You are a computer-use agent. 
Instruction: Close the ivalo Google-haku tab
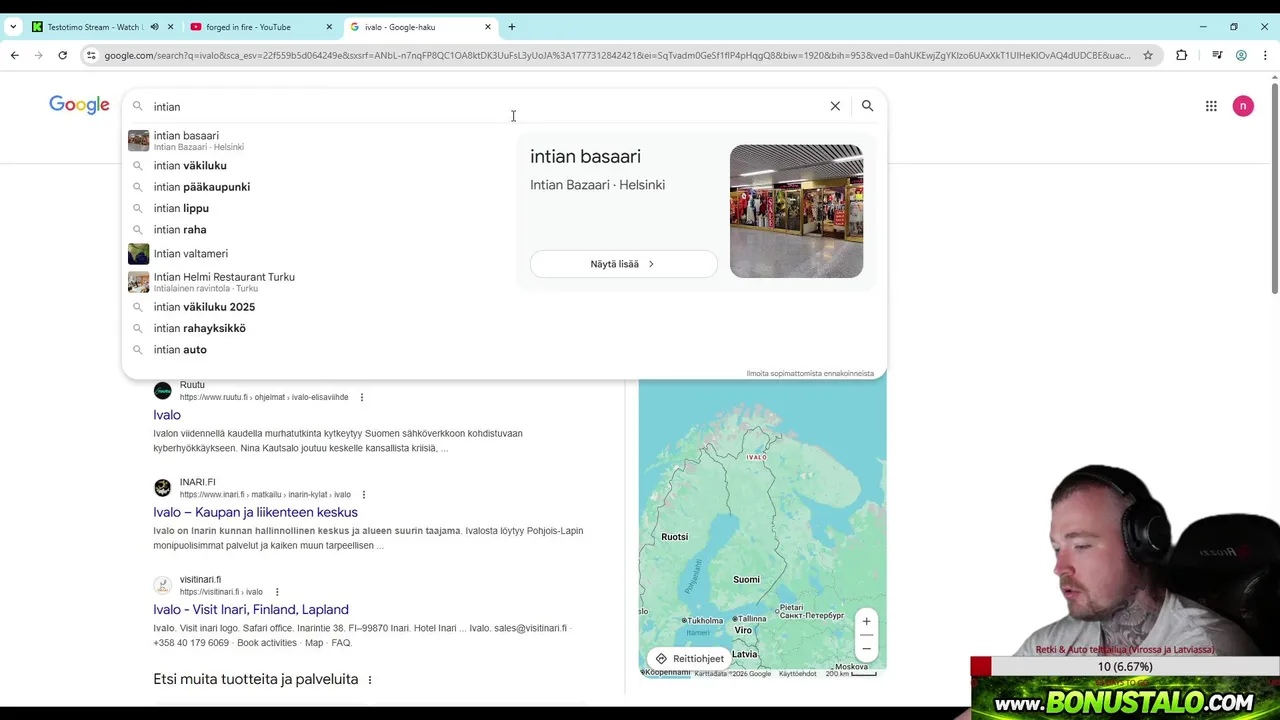coord(488,27)
